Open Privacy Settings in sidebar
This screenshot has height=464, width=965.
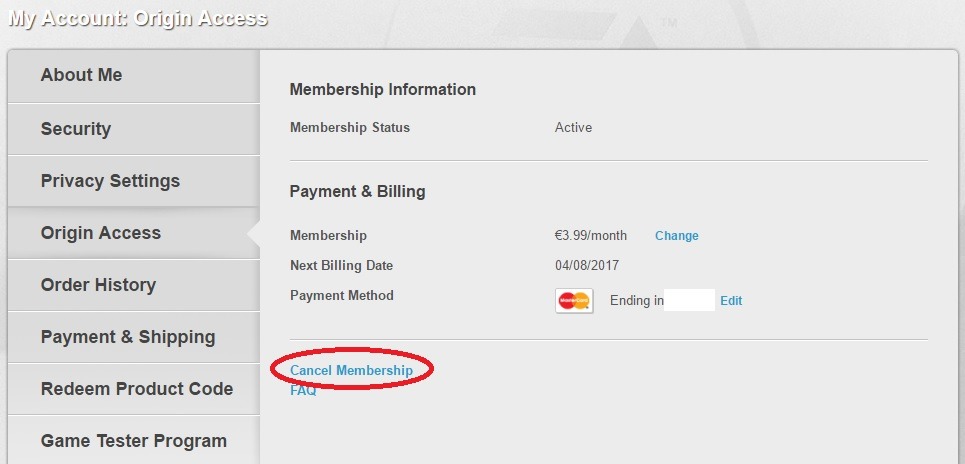pyautogui.click(x=134, y=181)
